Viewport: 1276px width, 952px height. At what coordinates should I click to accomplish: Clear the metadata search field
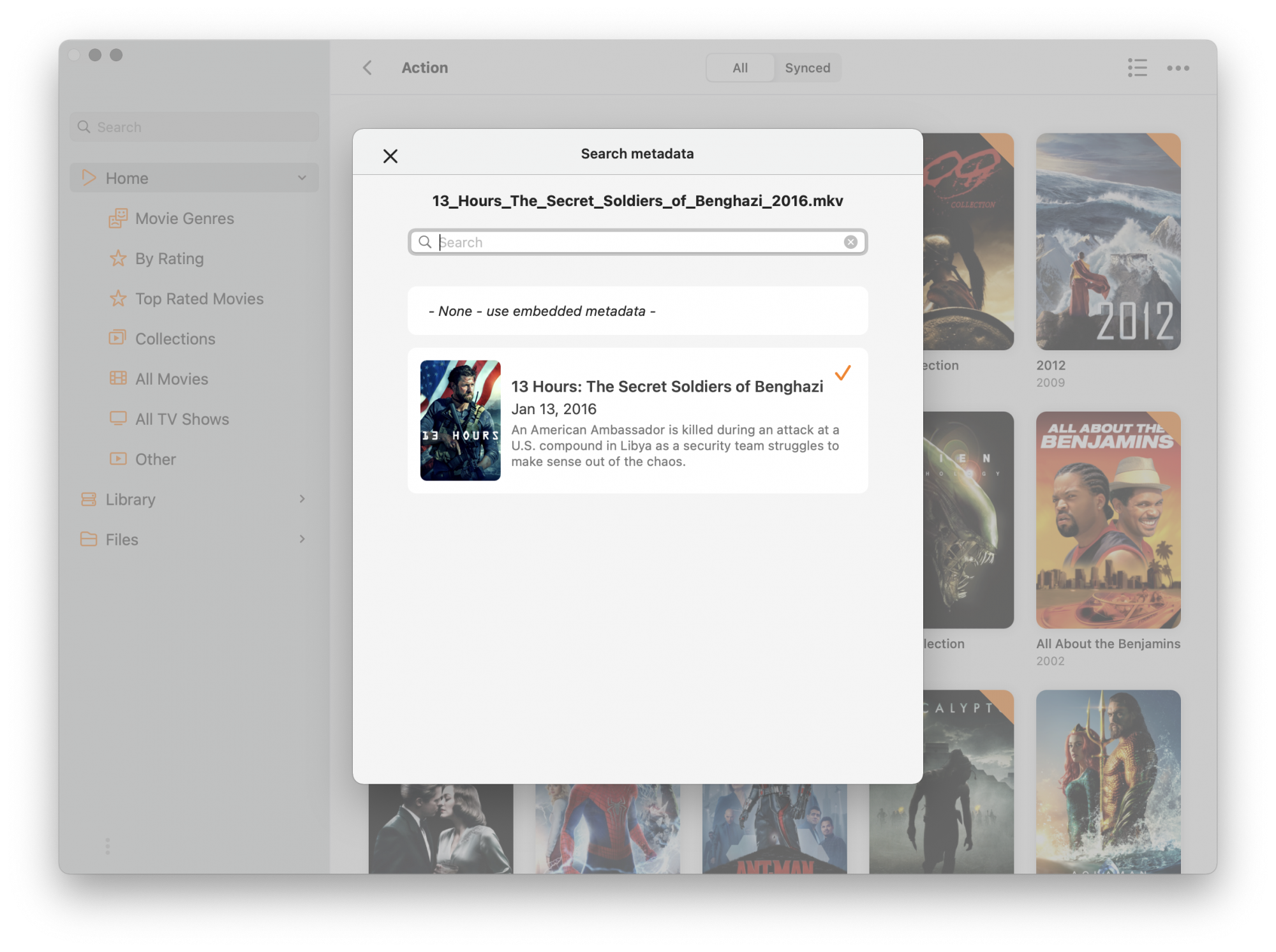pos(850,242)
